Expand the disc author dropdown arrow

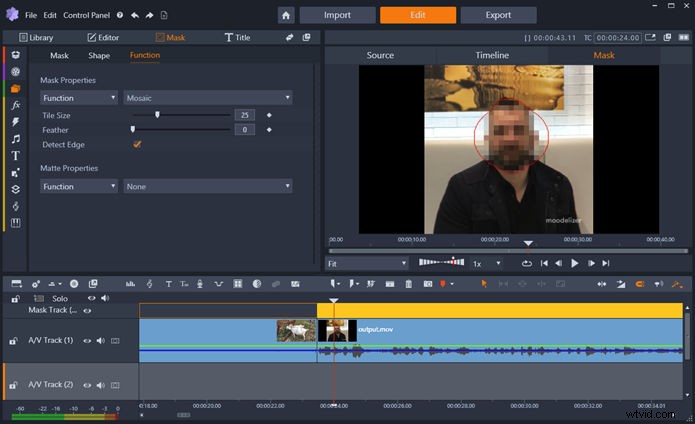(x=59, y=284)
